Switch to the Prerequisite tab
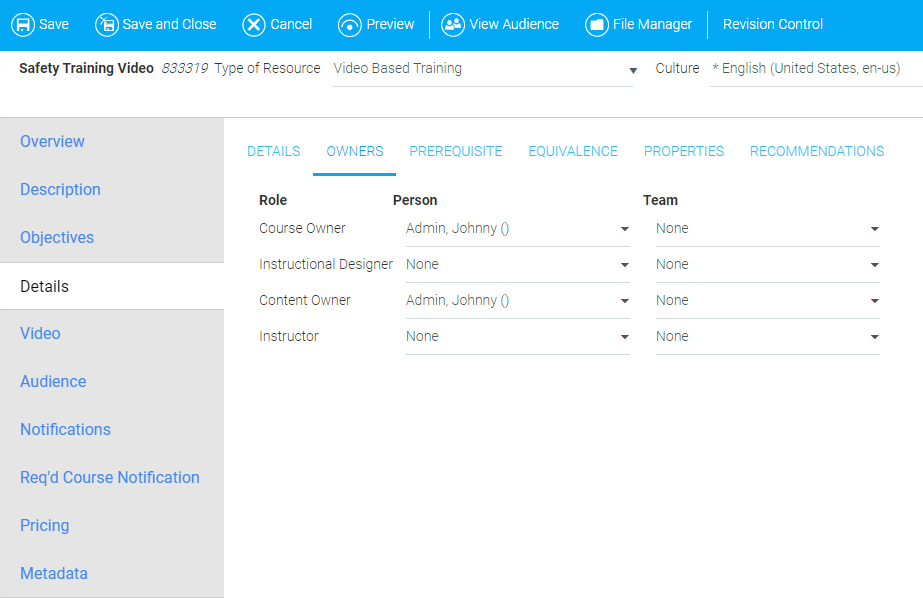This screenshot has height=598, width=923. 455,152
